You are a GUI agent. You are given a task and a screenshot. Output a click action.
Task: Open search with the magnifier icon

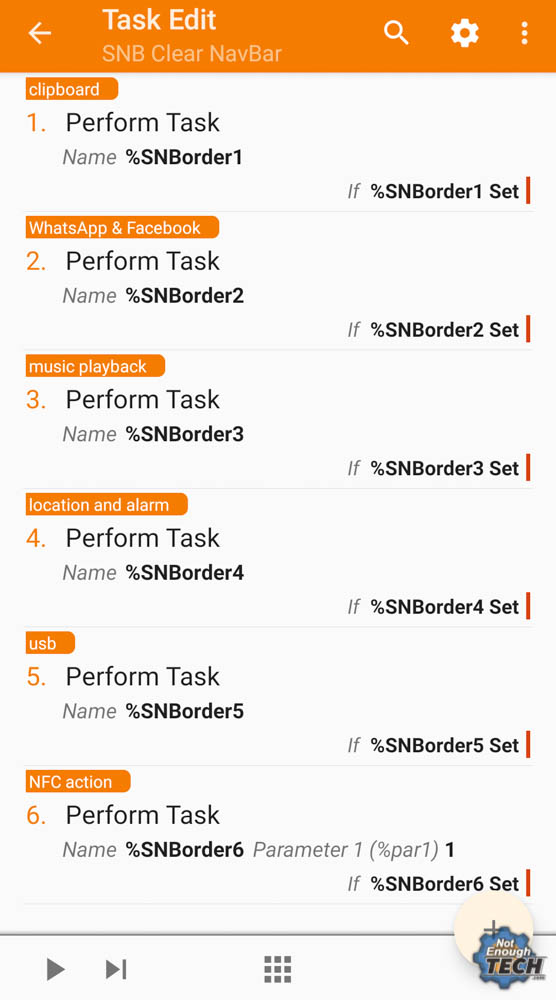[x=396, y=33]
